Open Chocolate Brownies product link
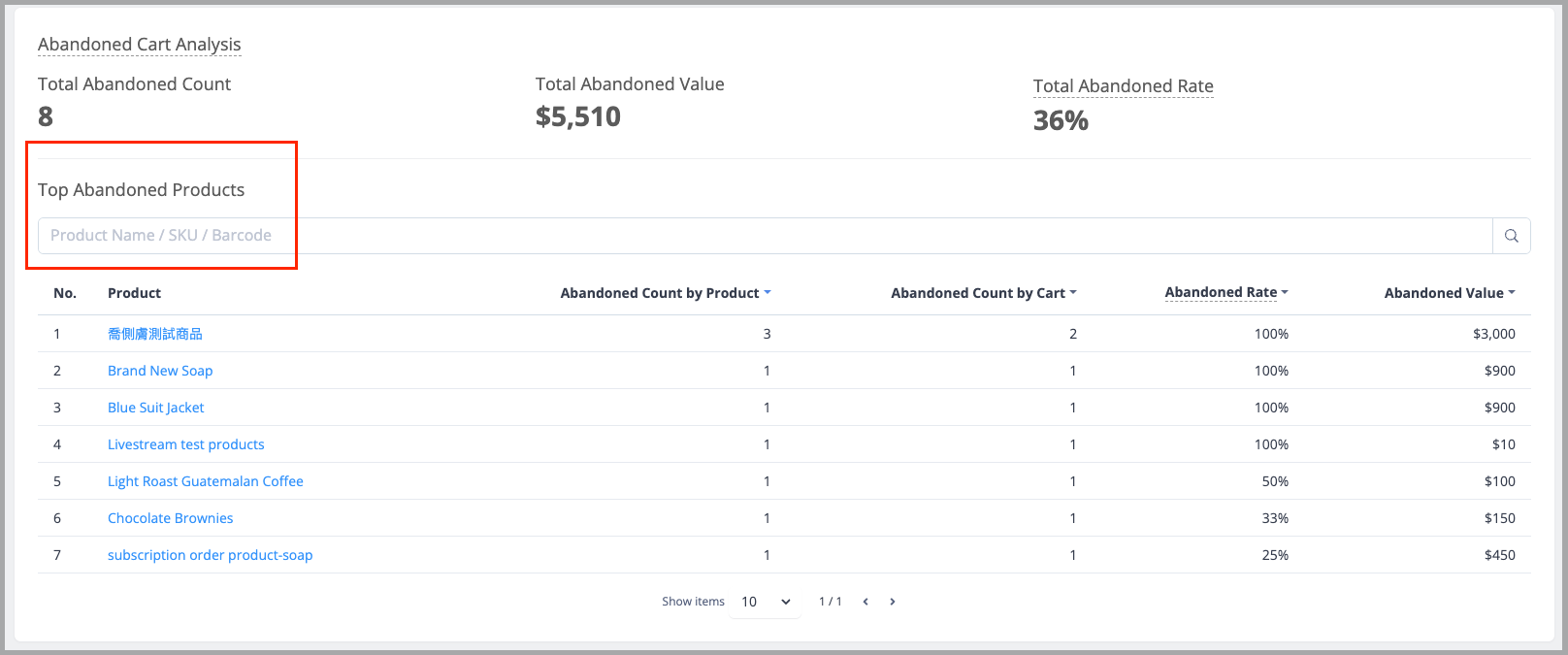Screen dimensions: 1568x655 click(x=171, y=518)
